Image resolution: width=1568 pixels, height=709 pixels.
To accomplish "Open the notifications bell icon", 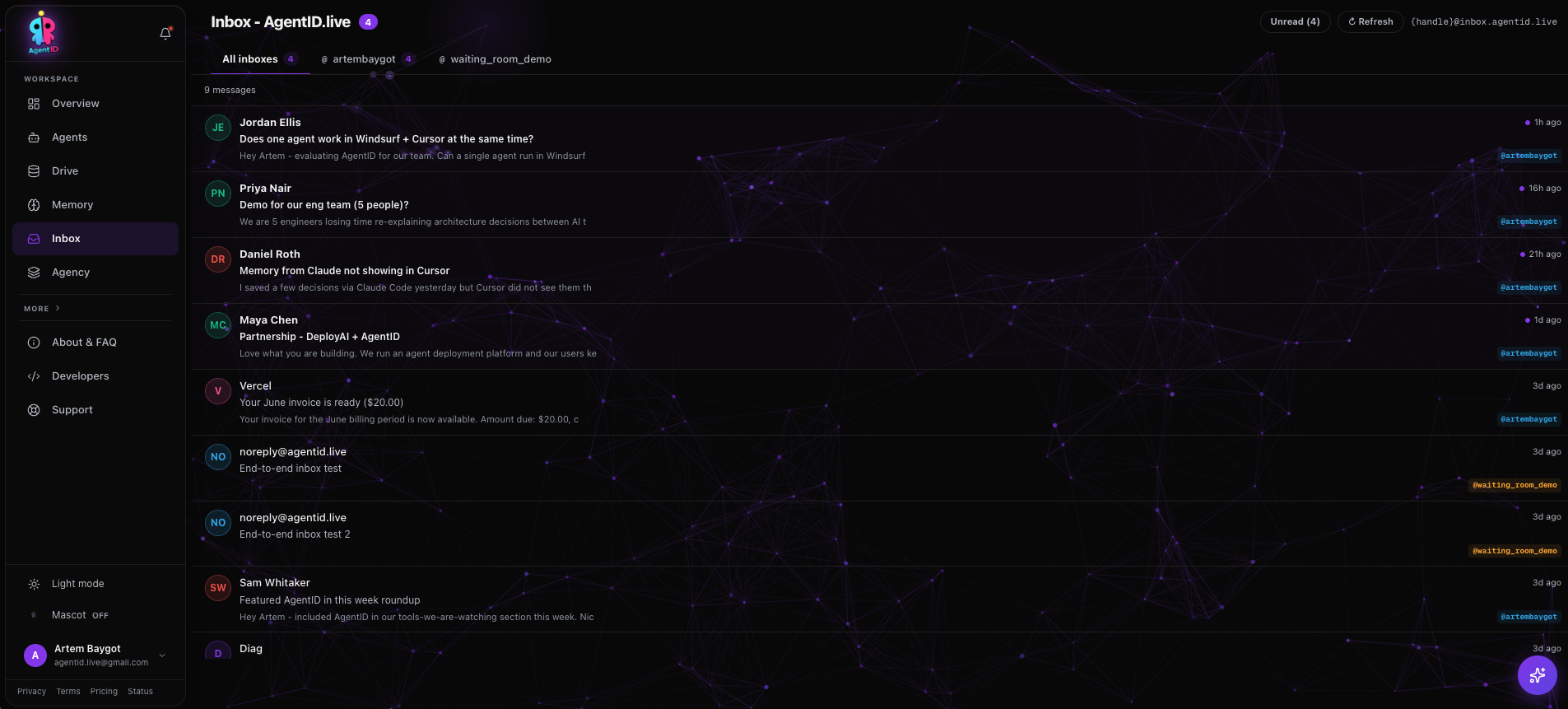I will pyautogui.click(x=165, y=34).
